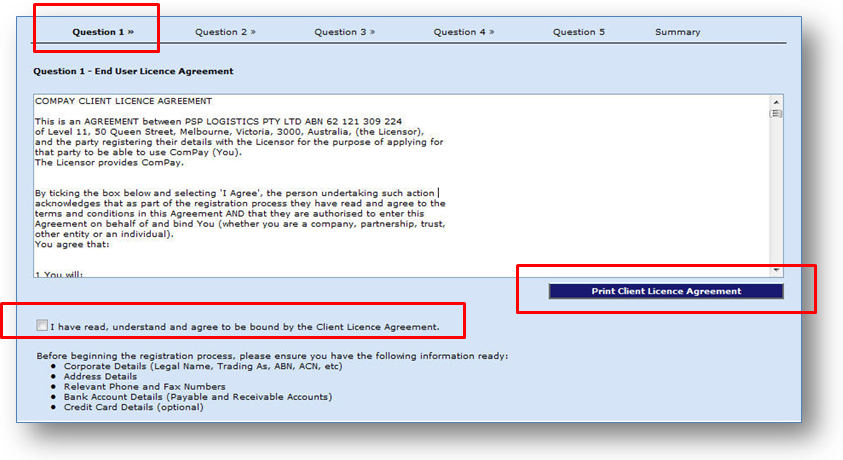Click the 'COMPAY CLIENT LICENCE AGREEMENT' title line
The width and height of the screenshot is (843, 460).
point(124,101)
